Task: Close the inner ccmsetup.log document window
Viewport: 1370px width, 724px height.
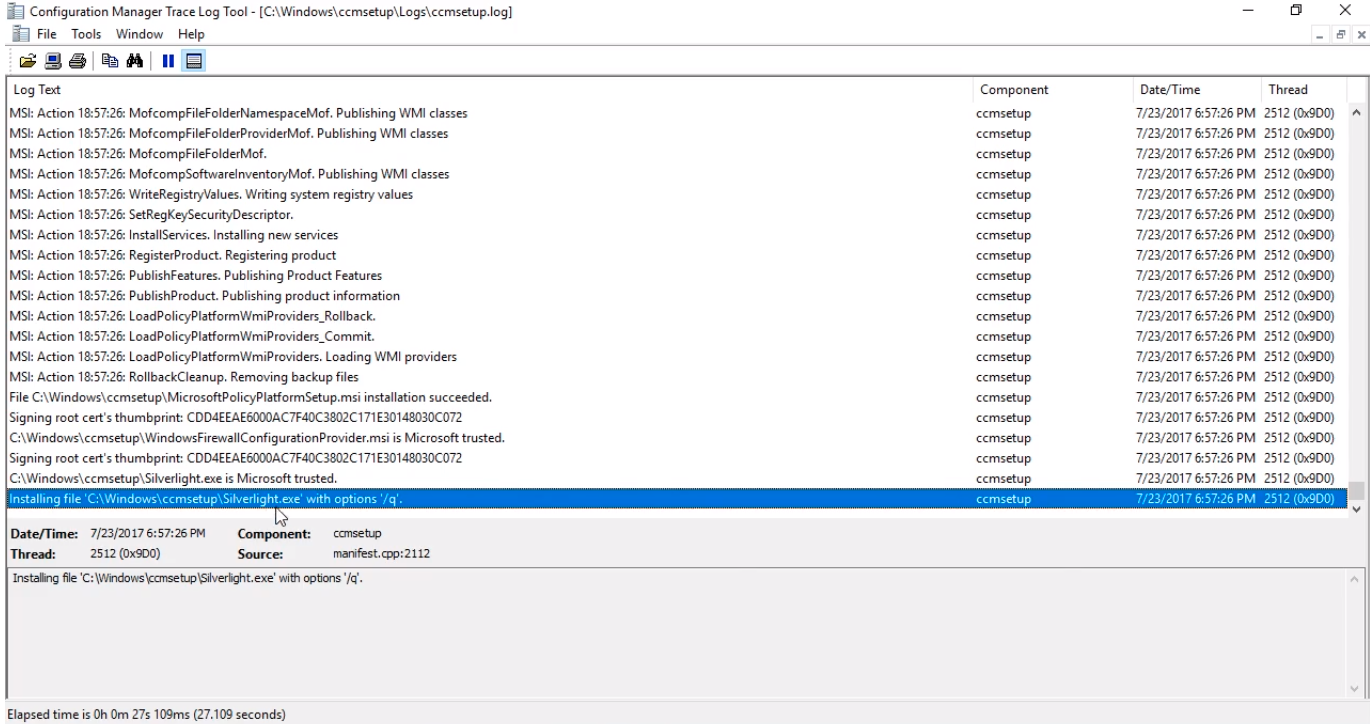Action: tap(1361, 34)
